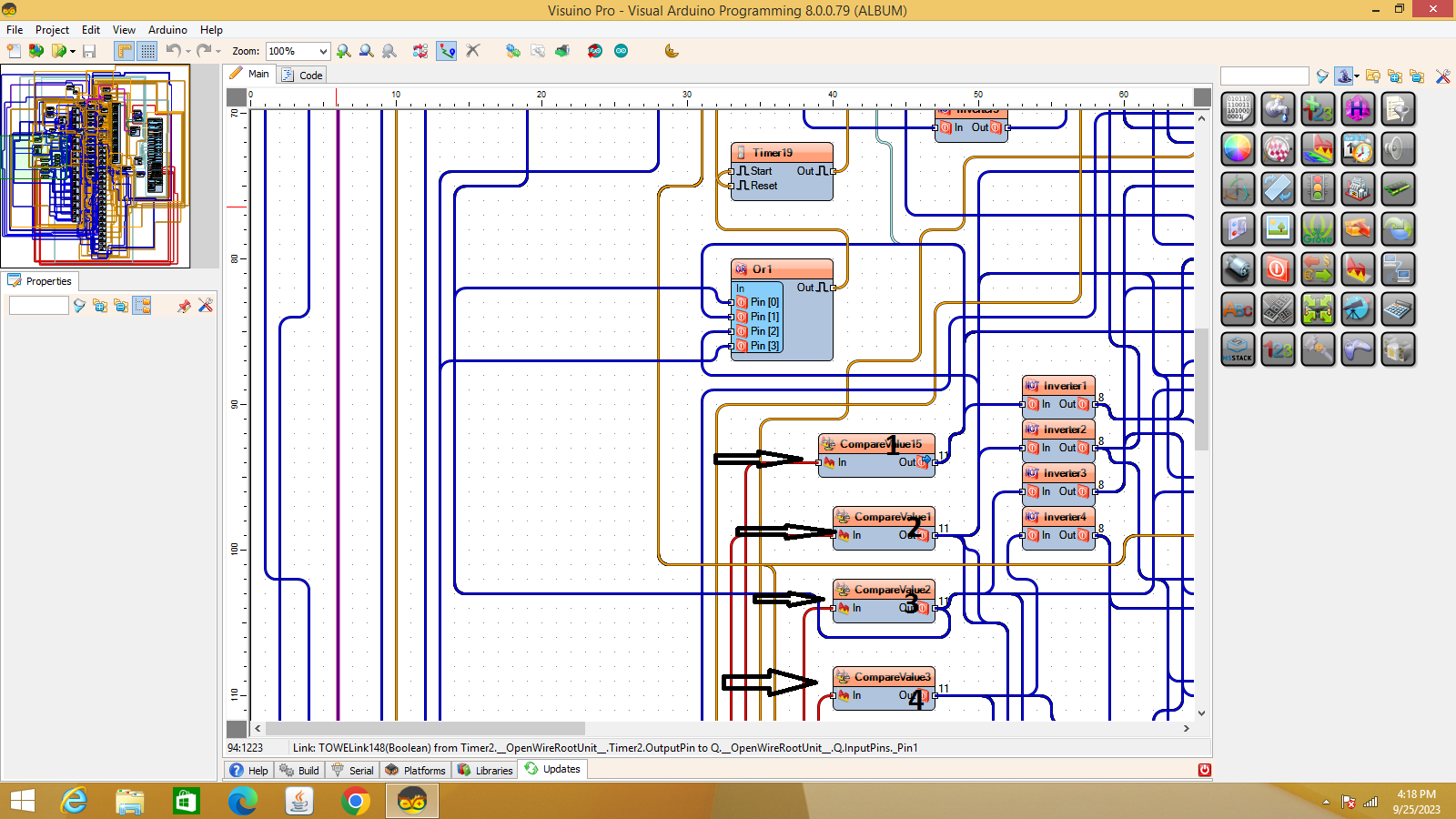Select the M5Stack component category

click(1238, 349)
